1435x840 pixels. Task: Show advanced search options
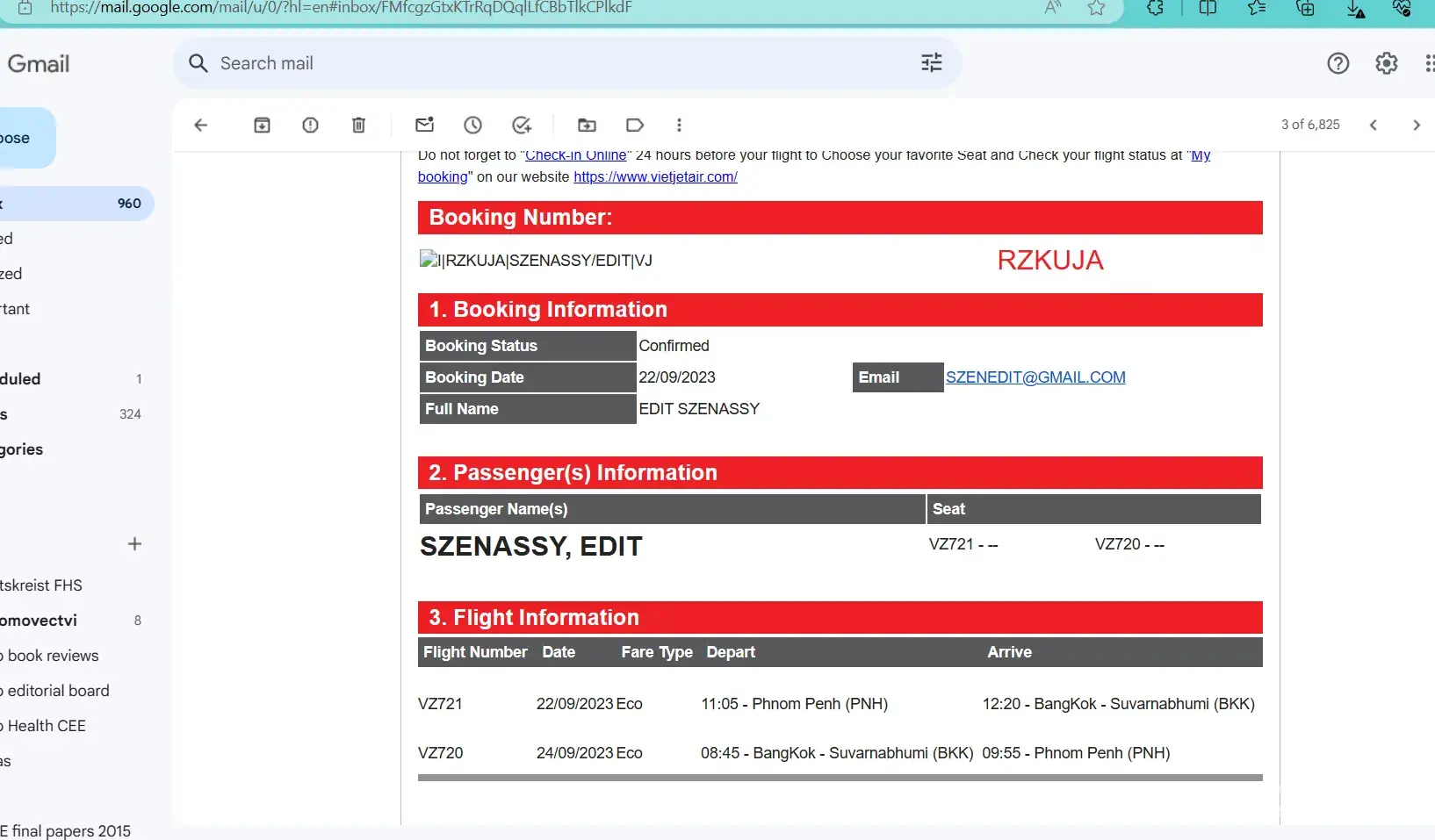(931, 62)
